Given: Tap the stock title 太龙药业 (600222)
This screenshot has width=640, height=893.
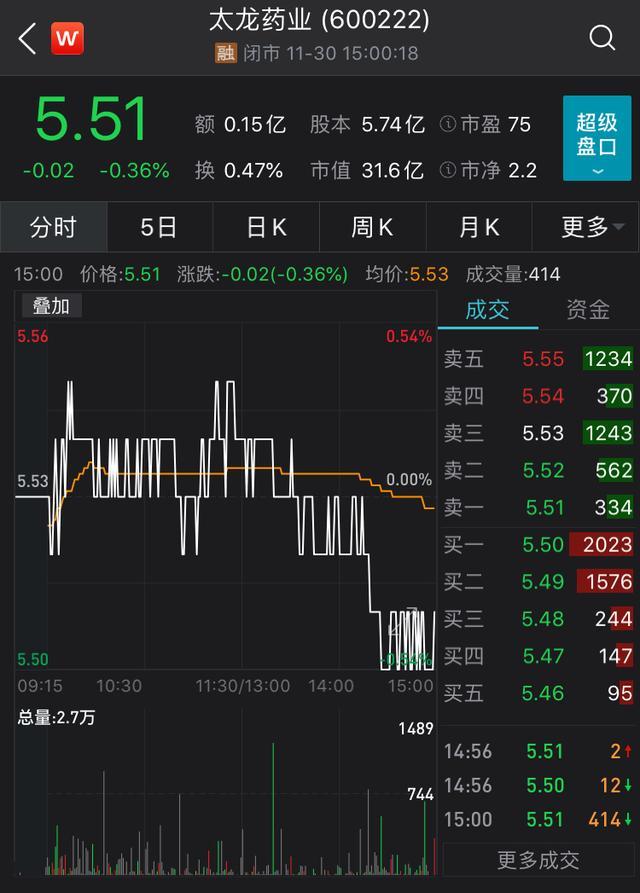Looking at the screenshot, I should 319,21.
